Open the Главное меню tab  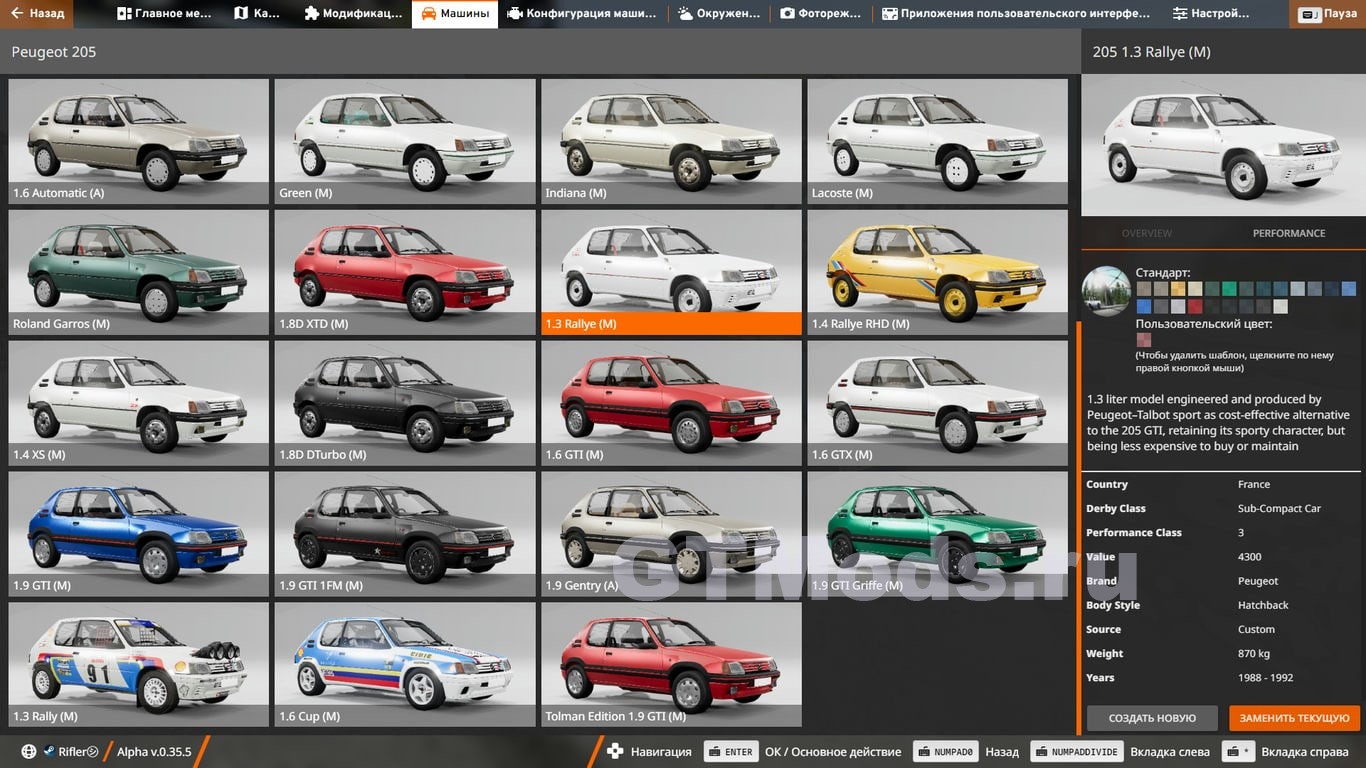(164, 14)
